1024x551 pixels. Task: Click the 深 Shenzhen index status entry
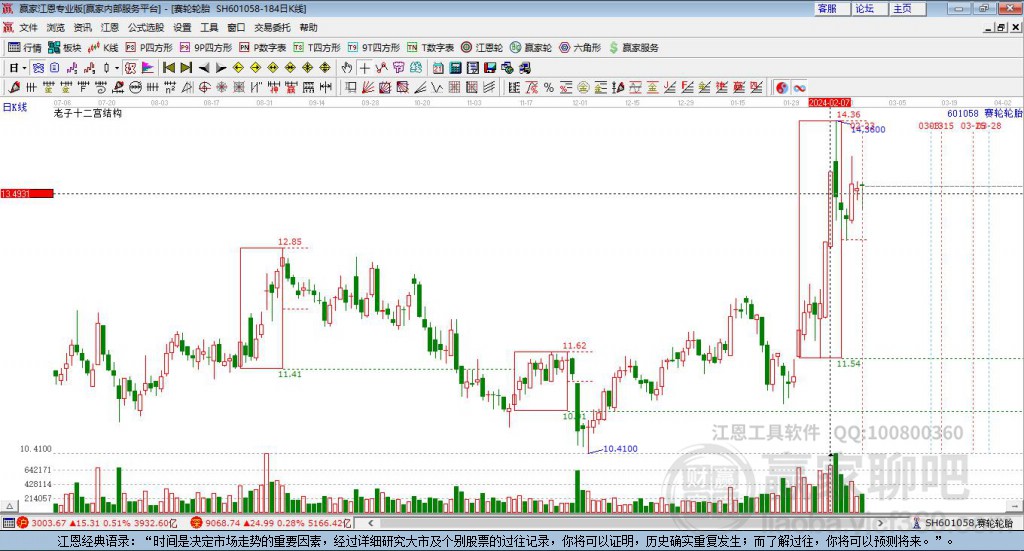click(x=271, y=523)
